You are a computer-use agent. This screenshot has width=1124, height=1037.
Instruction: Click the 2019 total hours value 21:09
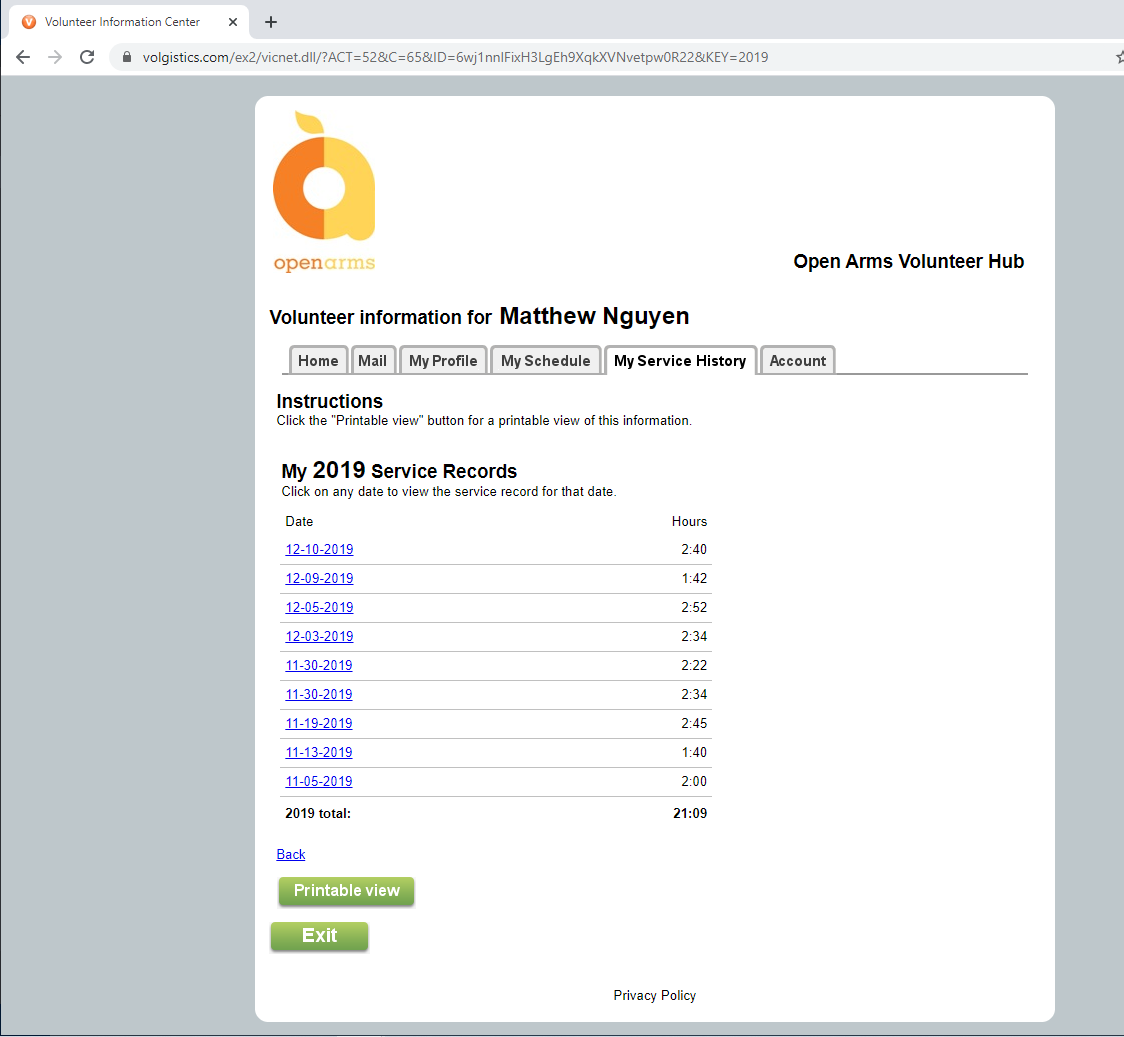[x=690, y=813]
